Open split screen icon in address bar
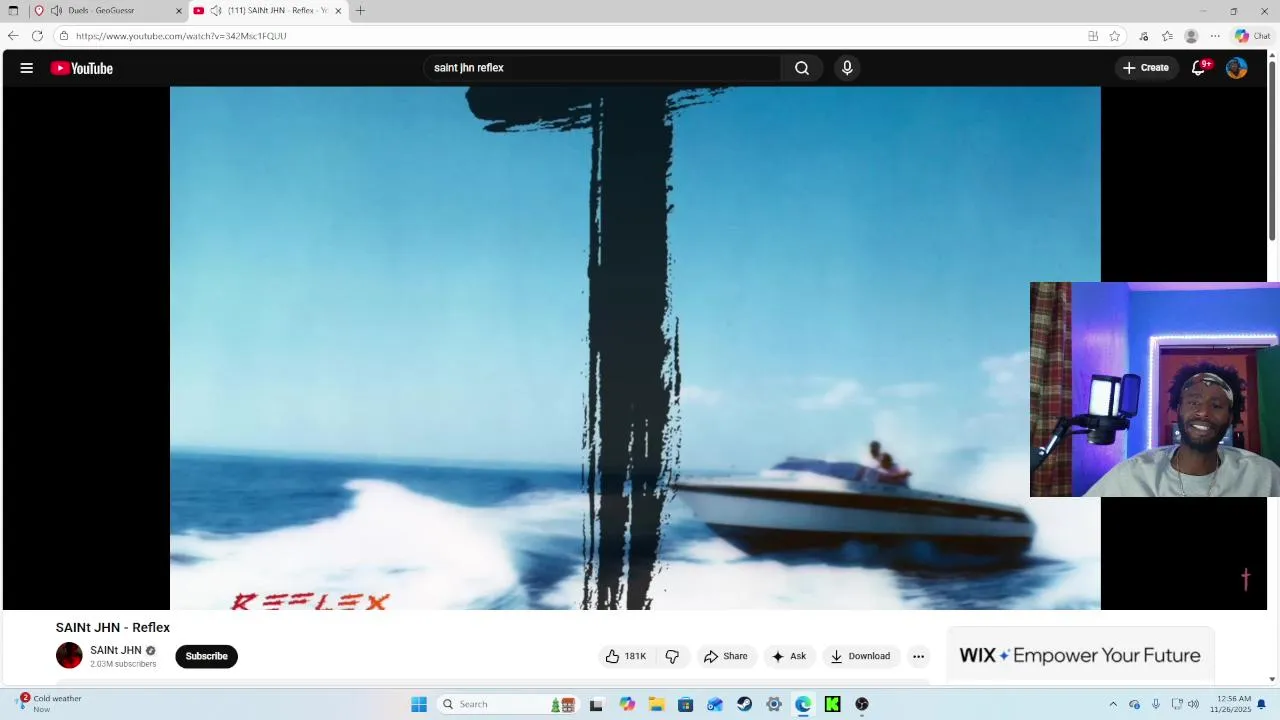1280x720 pixels. 1093,36
